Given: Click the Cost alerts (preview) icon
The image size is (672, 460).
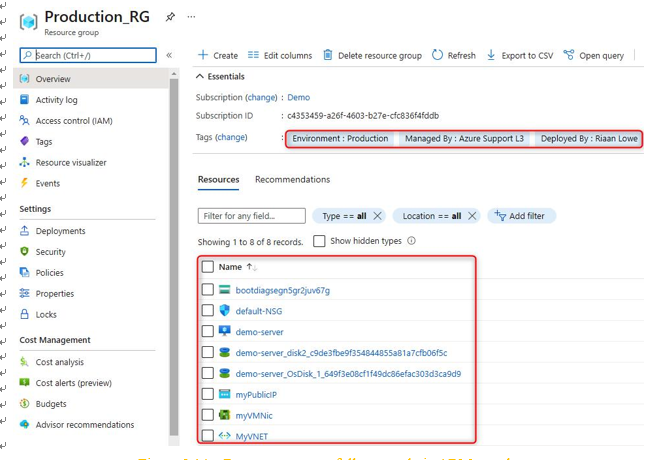Looking at the screenshot, I should (24, 382).
